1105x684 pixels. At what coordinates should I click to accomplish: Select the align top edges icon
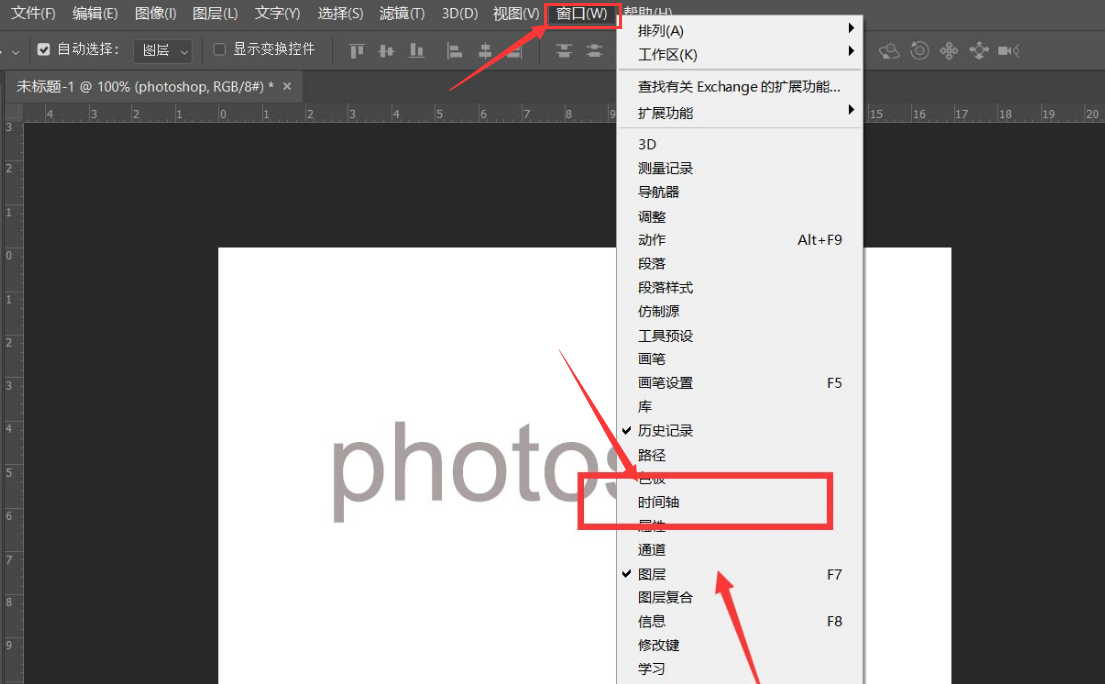pyautogui.click(x=356, y=50)
